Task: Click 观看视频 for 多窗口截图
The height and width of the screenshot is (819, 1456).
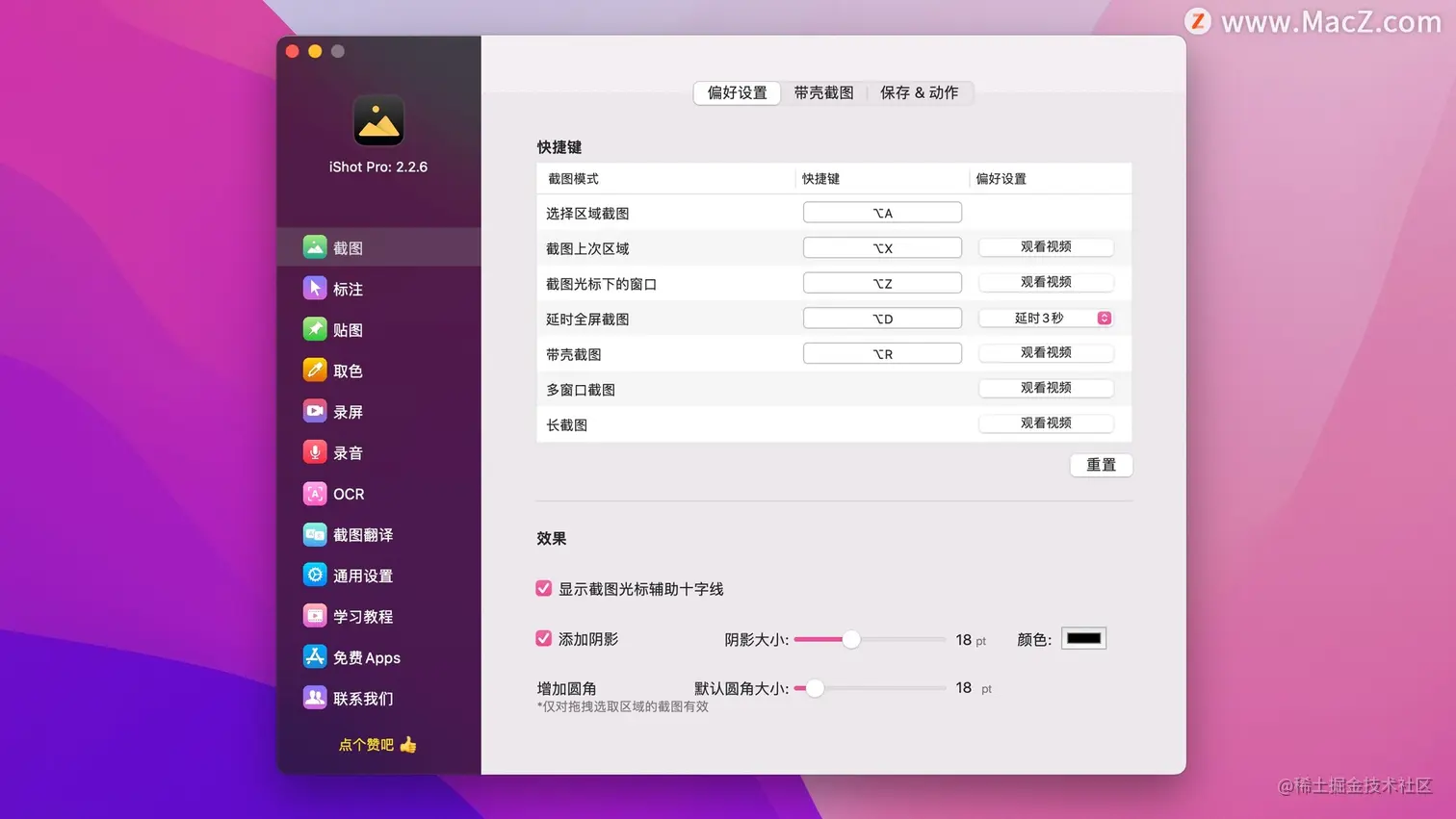Action: point(1046,388)
